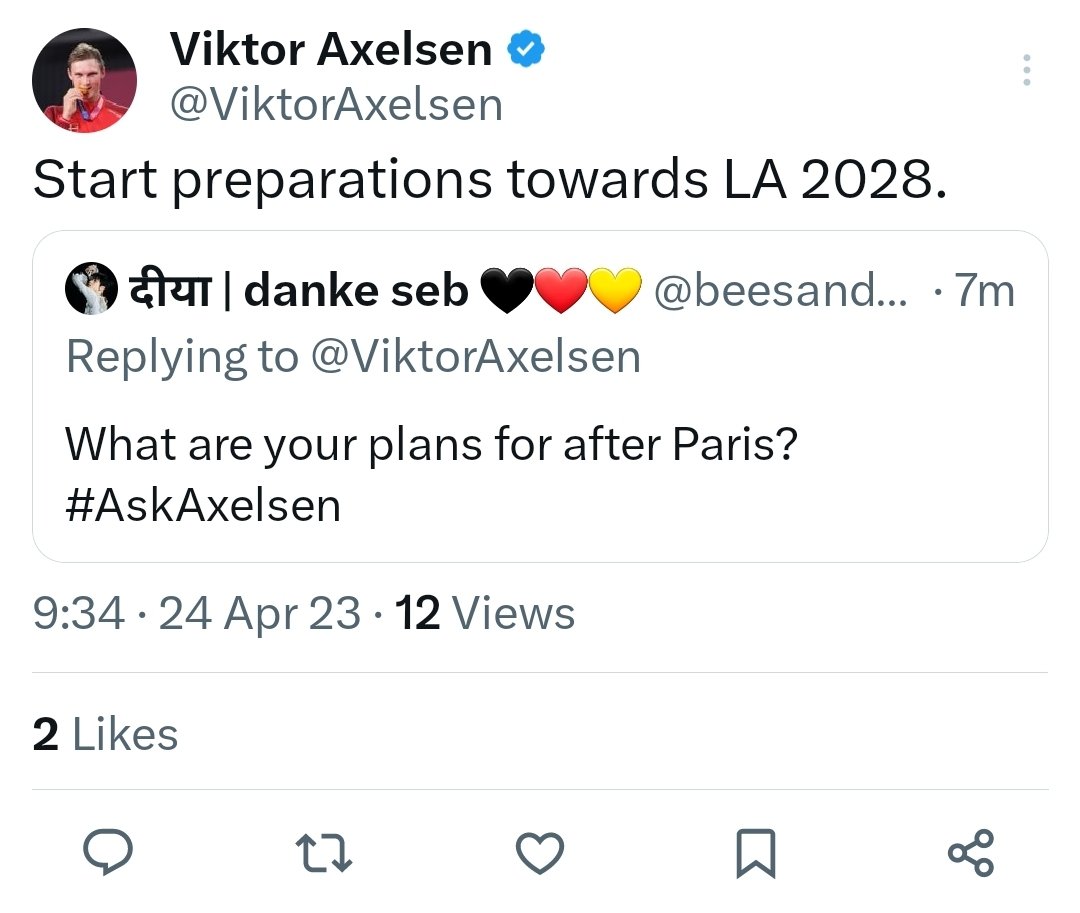The image size is (1080, 913).
Task: Click the Viktor Axelsen display name
Action: point(331,50)
